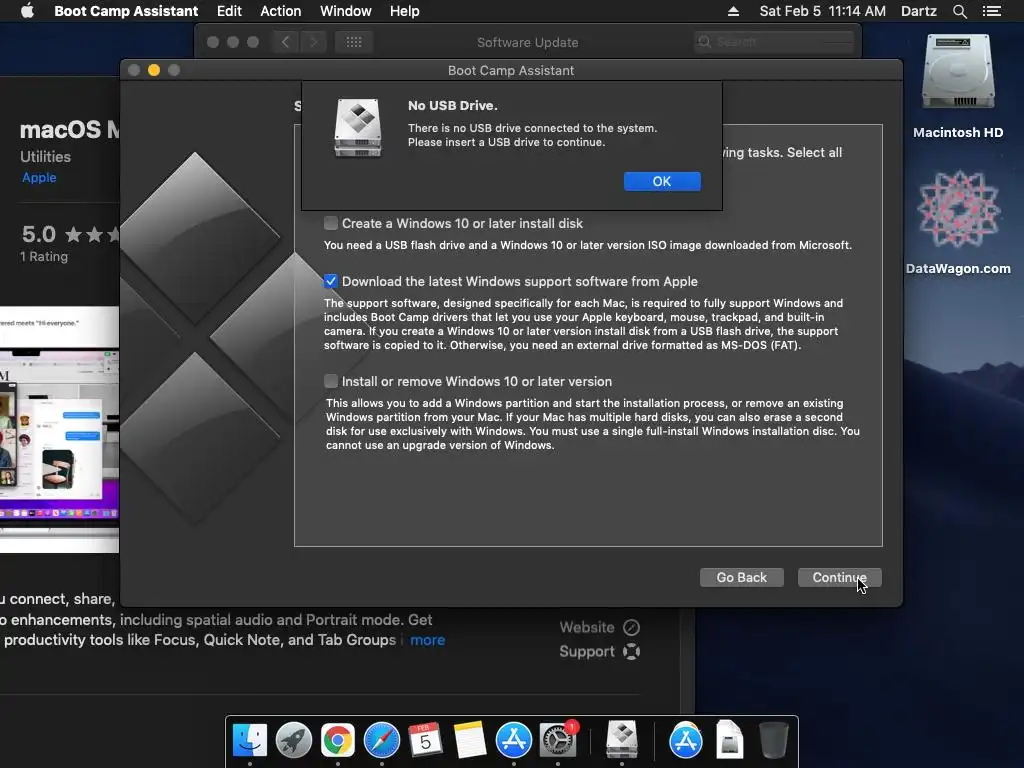1024x768 pixels.
Task: Click the forward arrow in the Software Update window
Action: coord(313,42)
